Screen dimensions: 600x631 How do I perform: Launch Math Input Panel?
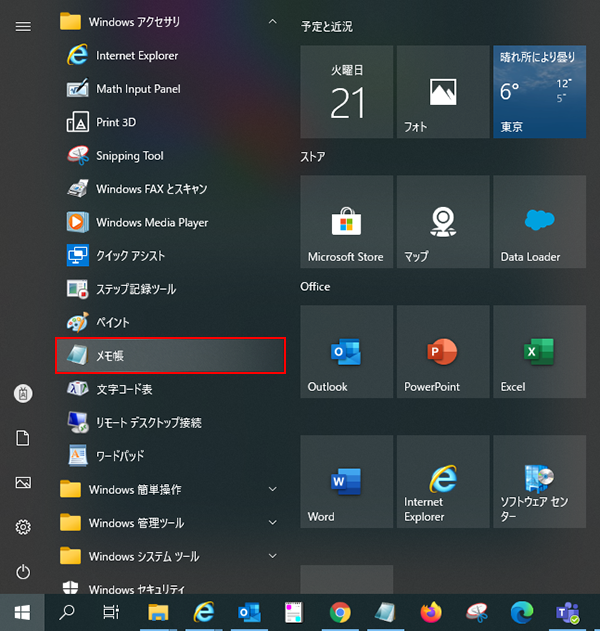(x=138, y=89)
